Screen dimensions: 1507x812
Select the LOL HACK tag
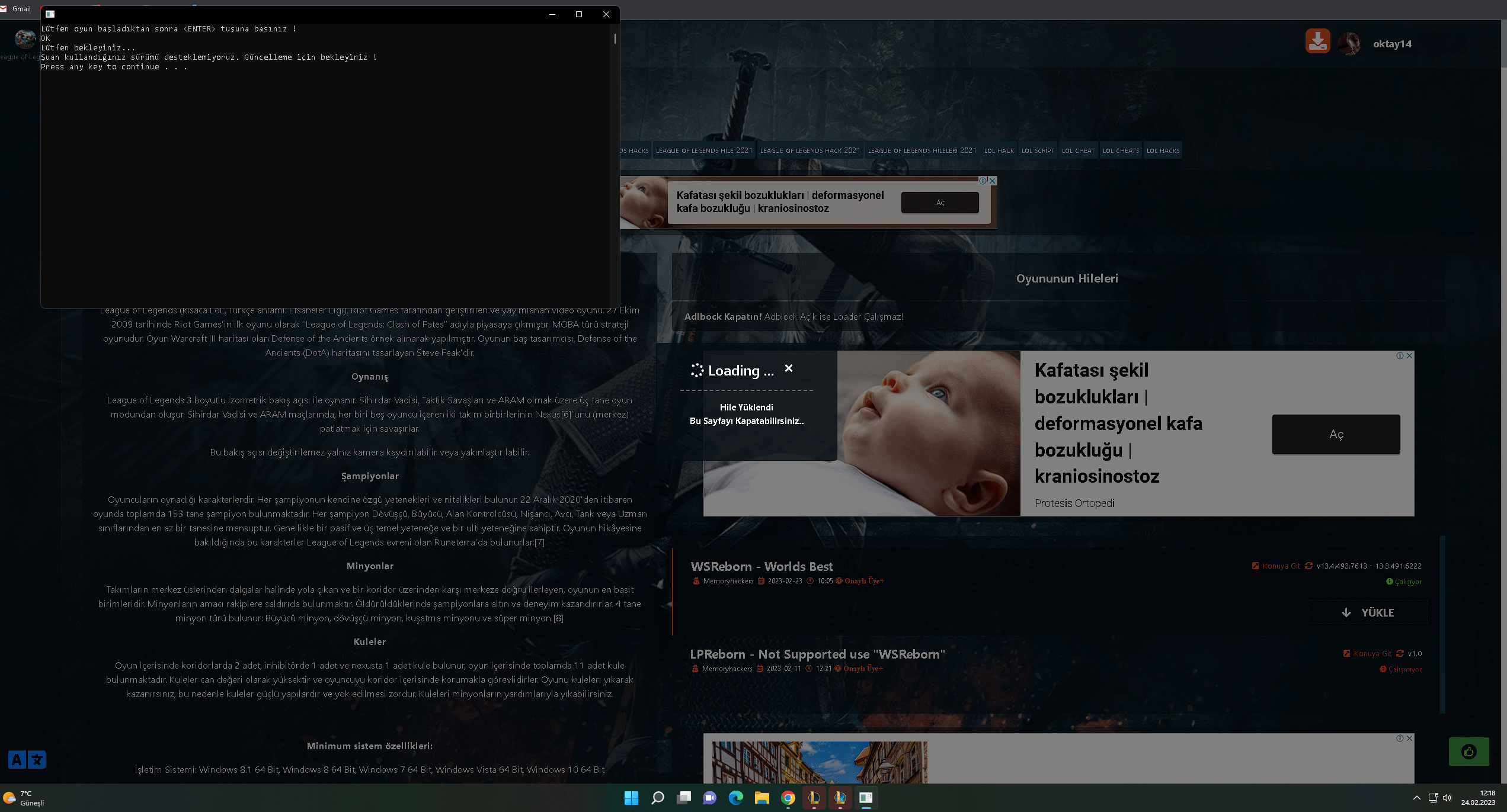click(999, 150)
